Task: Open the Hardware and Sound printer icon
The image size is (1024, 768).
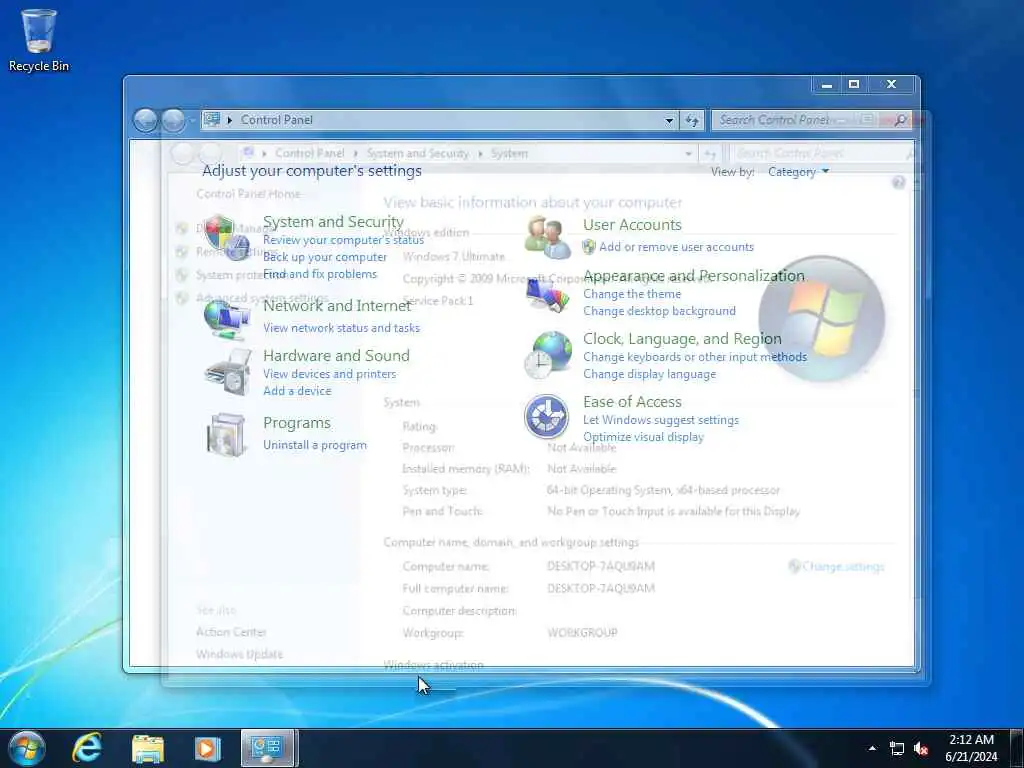Action: pyautogui.click(x=228, y=372)
